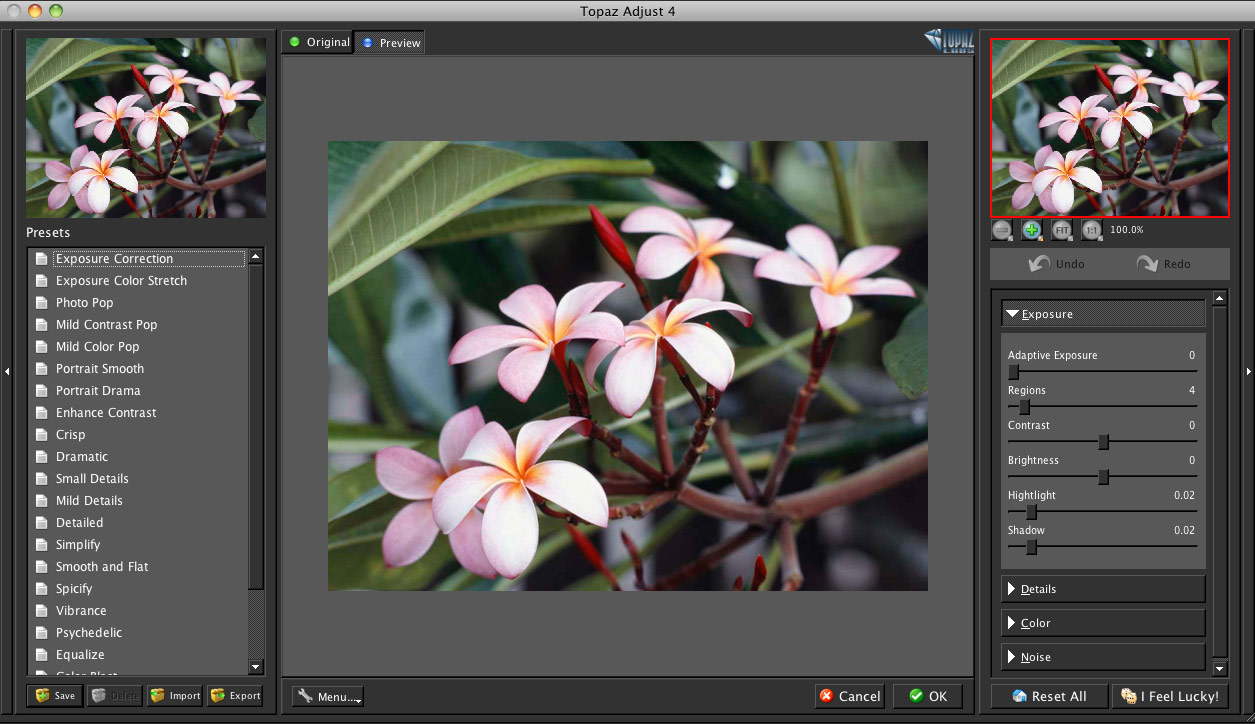Click the settings panel scroll up arrow
The image size is (1255, 724).
click(1220, 298)
